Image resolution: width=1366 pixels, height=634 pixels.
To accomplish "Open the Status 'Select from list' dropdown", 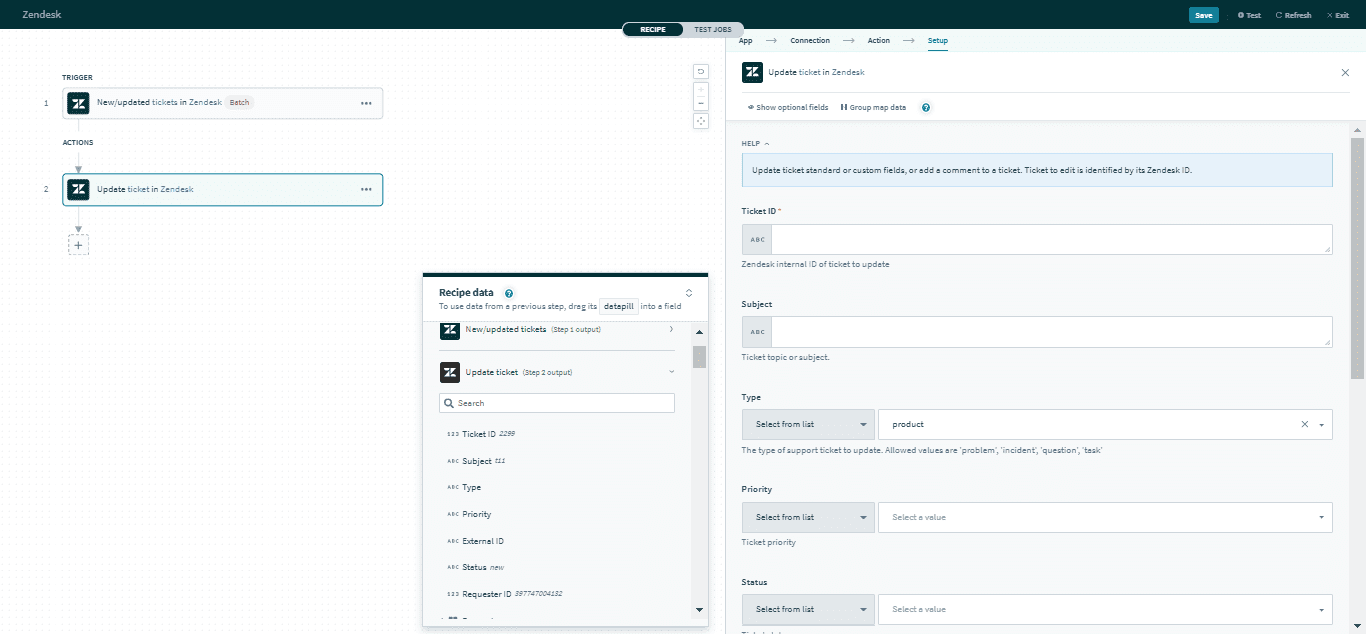I will point(808,609).
